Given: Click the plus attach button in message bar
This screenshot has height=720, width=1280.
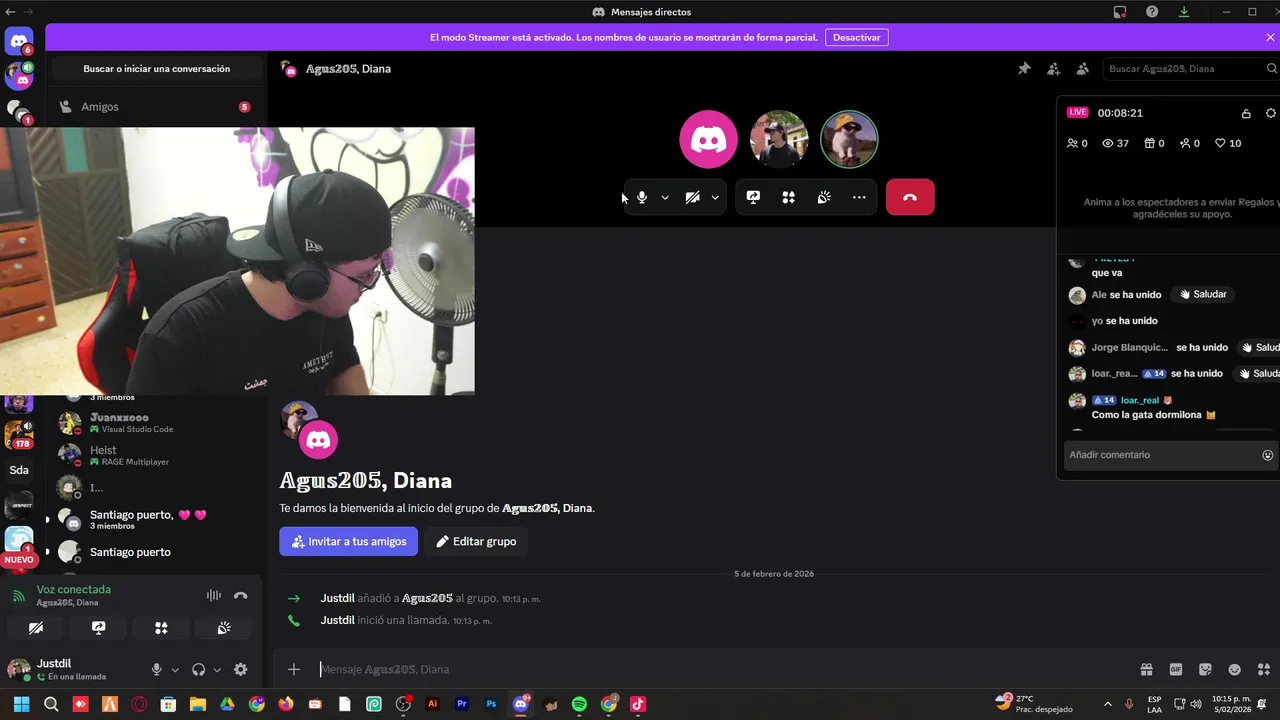Looking at the screenshot, I should (x=293, y=669).
